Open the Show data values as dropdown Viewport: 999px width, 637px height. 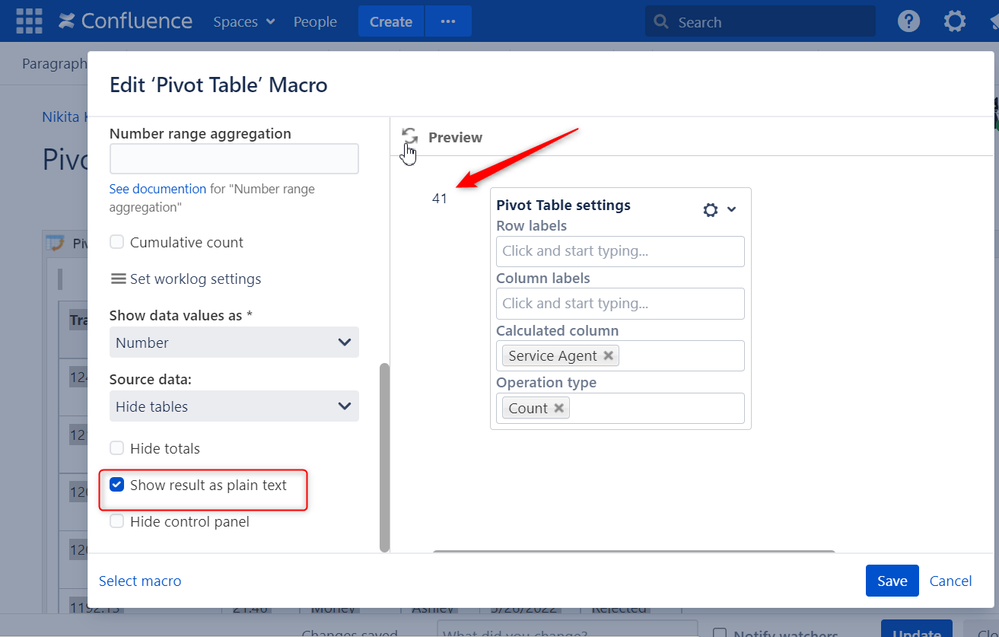coord(234,343)
